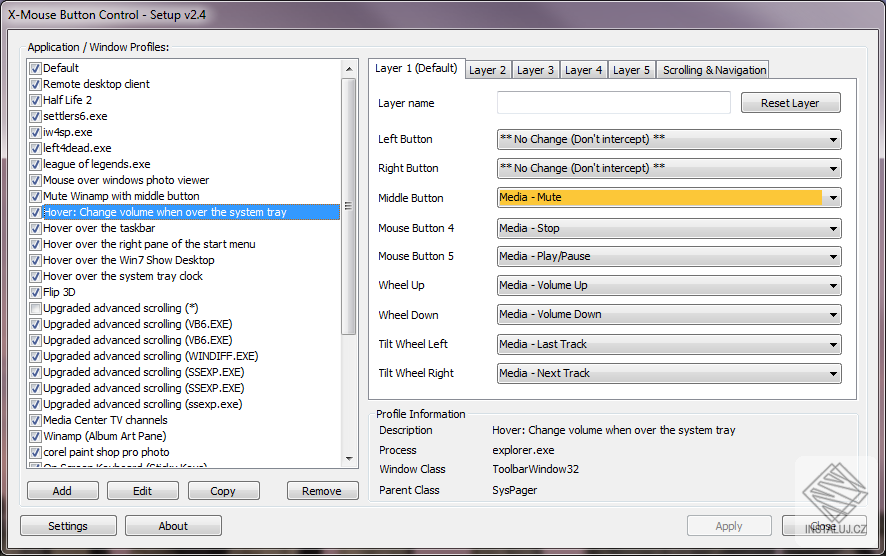The image size is (886, 556).
Task: Select Upgraded advanced scrolling (WINDIFF.EXE) profile
Action: coord(151,357)
